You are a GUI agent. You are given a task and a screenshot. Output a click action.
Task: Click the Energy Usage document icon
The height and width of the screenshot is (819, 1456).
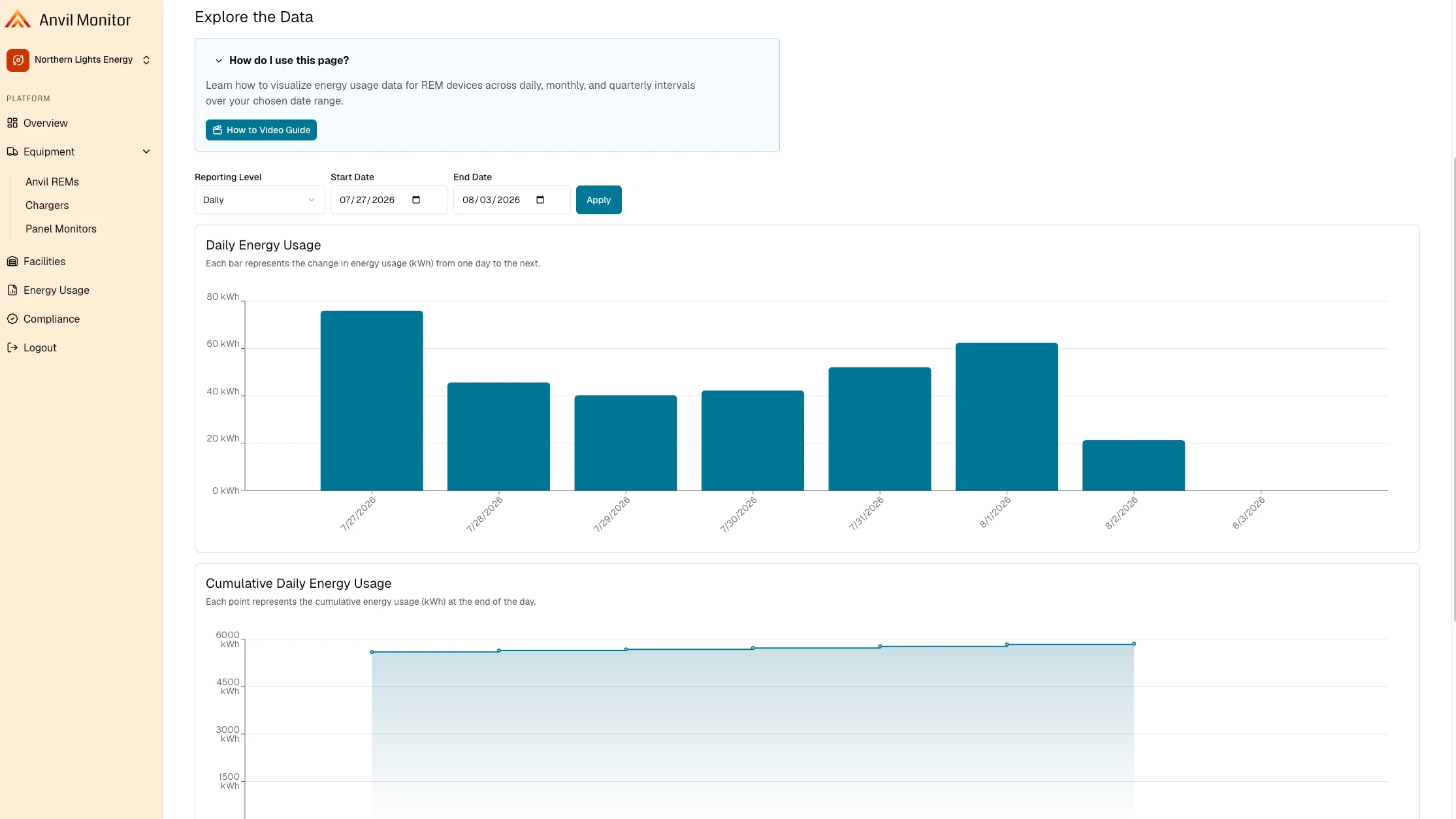coord(12,290)
